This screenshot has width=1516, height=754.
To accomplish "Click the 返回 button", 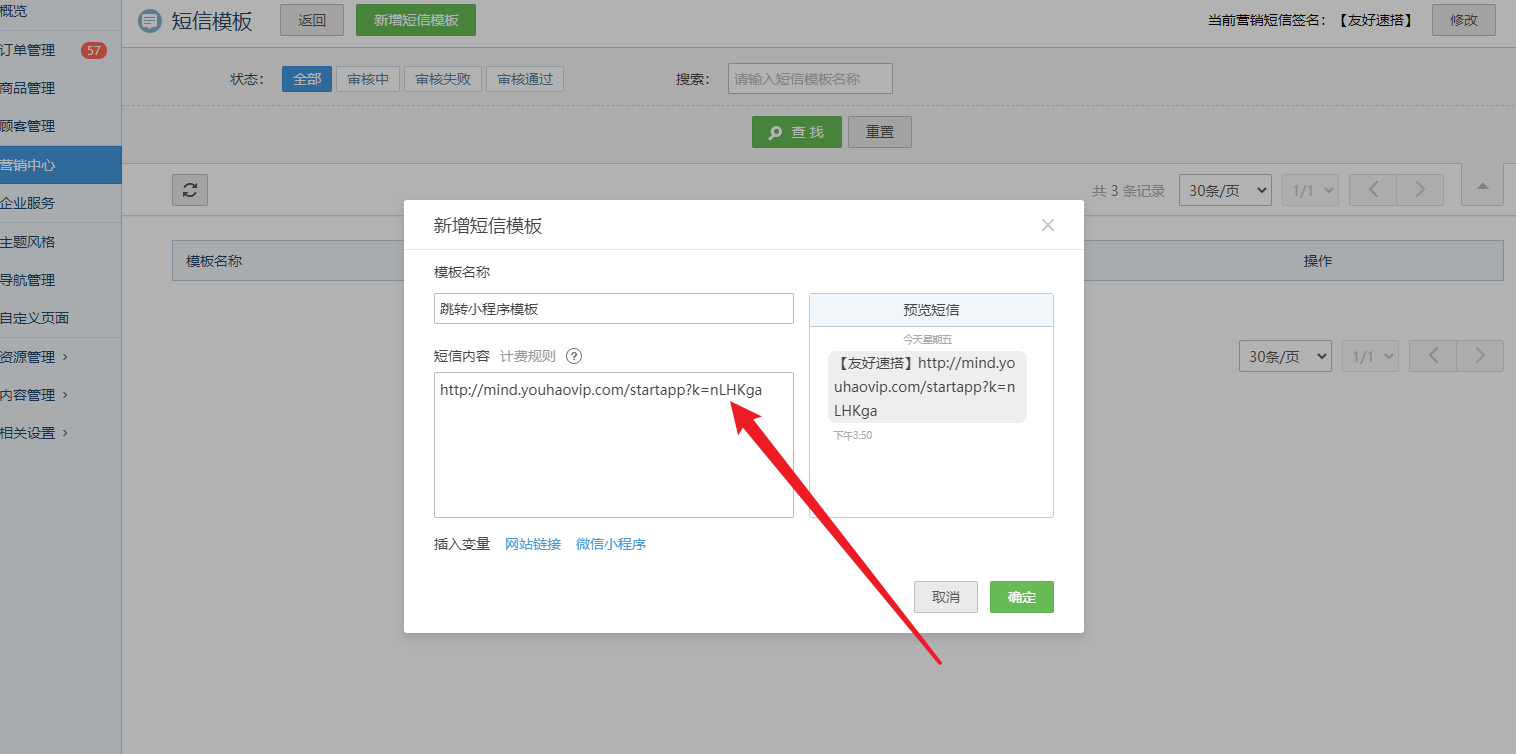I will (312, 20).
